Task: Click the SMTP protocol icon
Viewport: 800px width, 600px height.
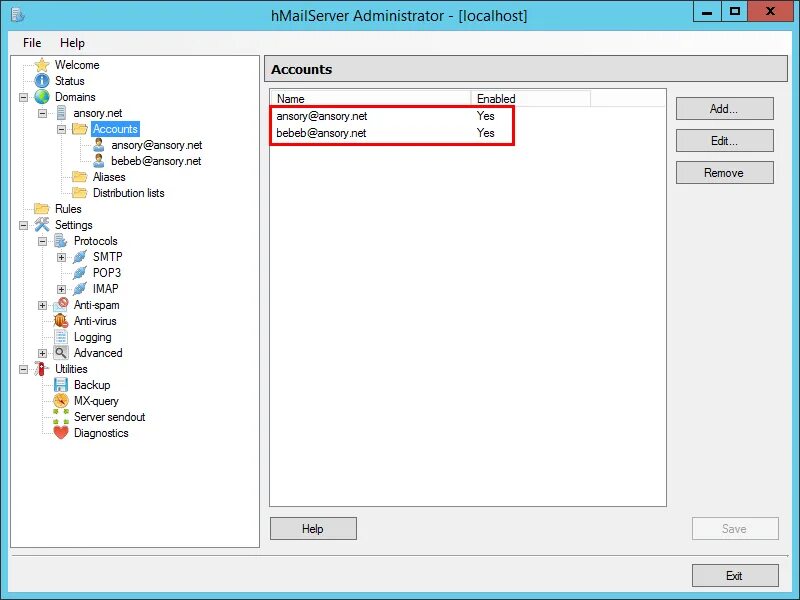Action: click(x=80, y=257)
